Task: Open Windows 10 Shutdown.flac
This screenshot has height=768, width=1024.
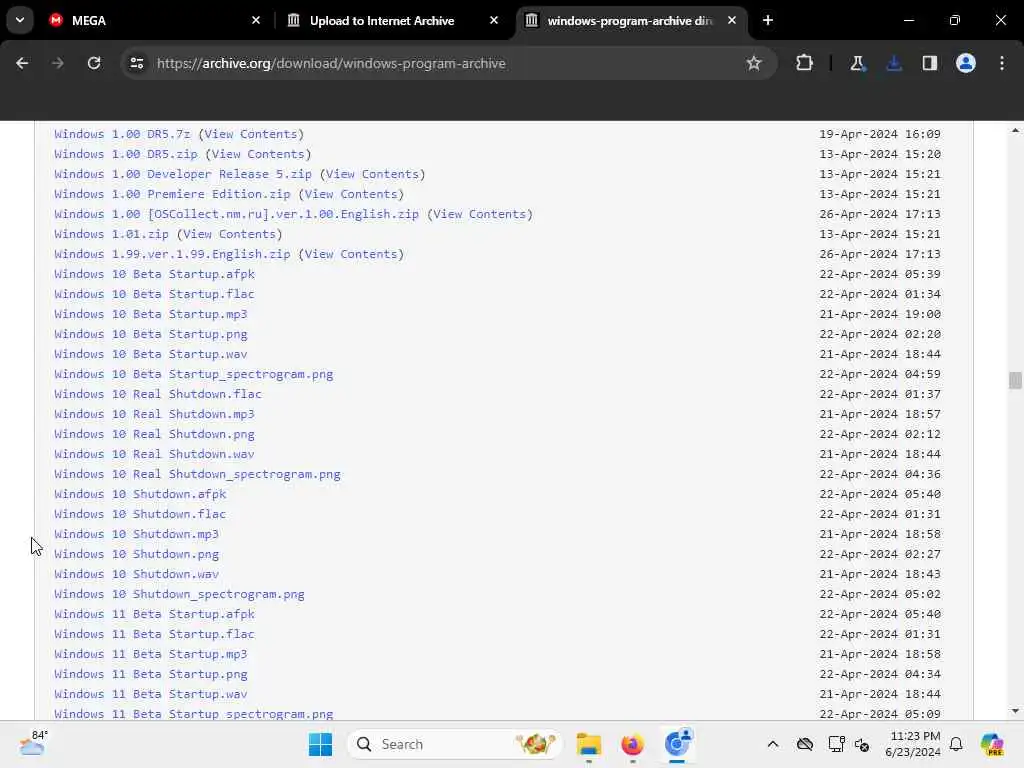Action: [x=140, y=514]
